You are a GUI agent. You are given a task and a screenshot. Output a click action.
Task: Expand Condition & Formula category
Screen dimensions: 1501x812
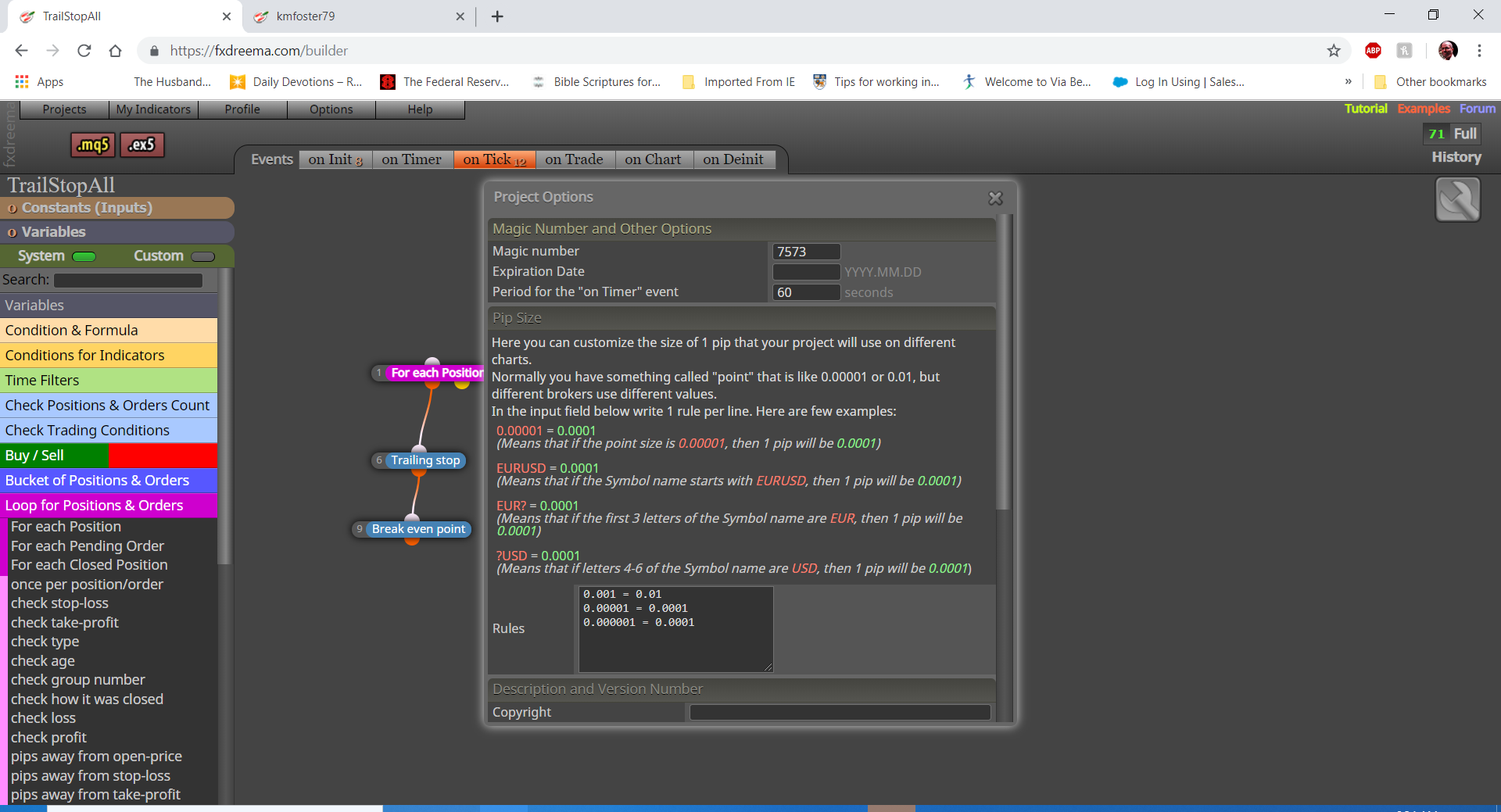tap(109, 331)
